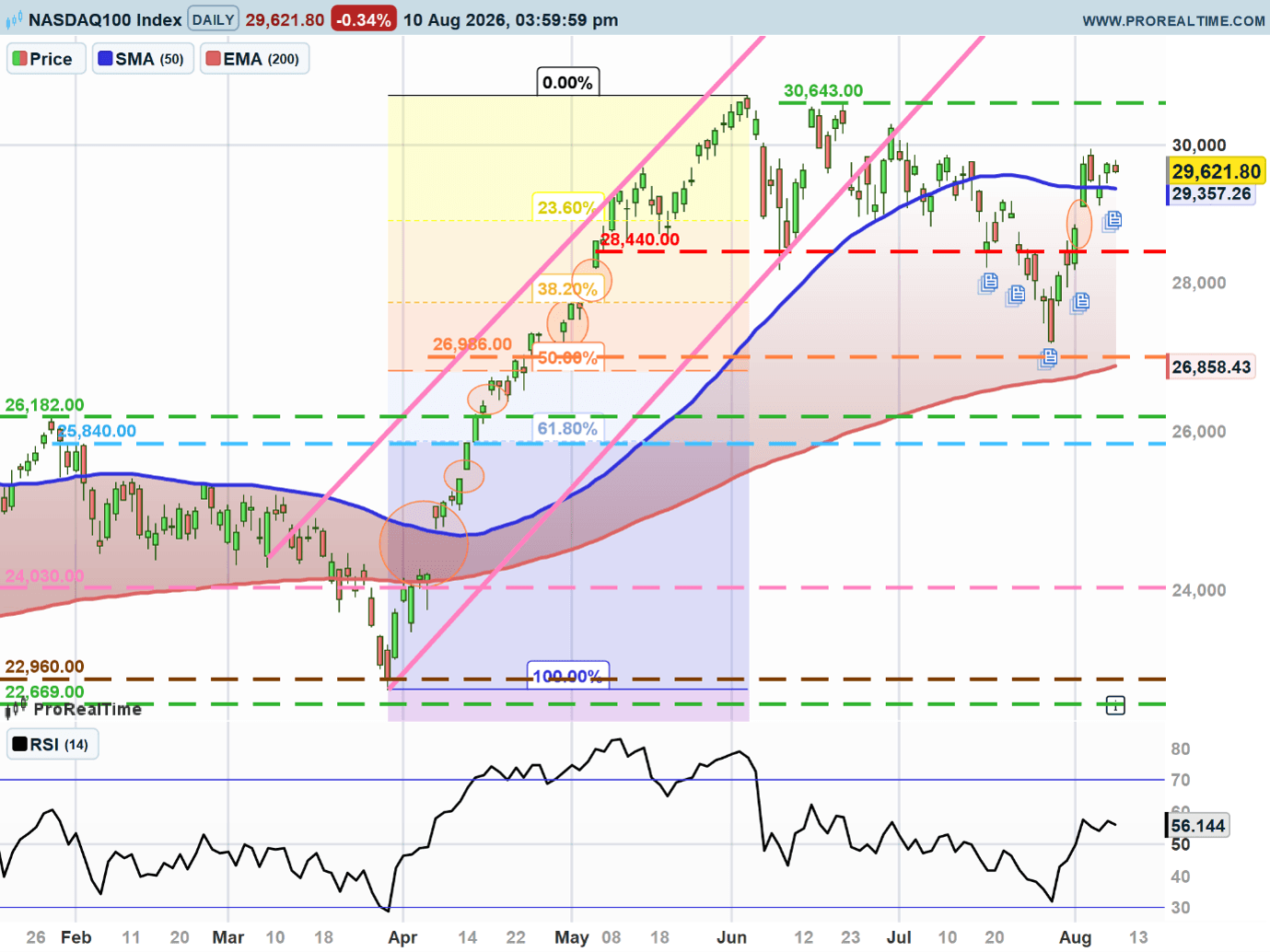This screenshot has height=952, width=1270.
Task: Click the Price legend button
Action: point(46,59)
